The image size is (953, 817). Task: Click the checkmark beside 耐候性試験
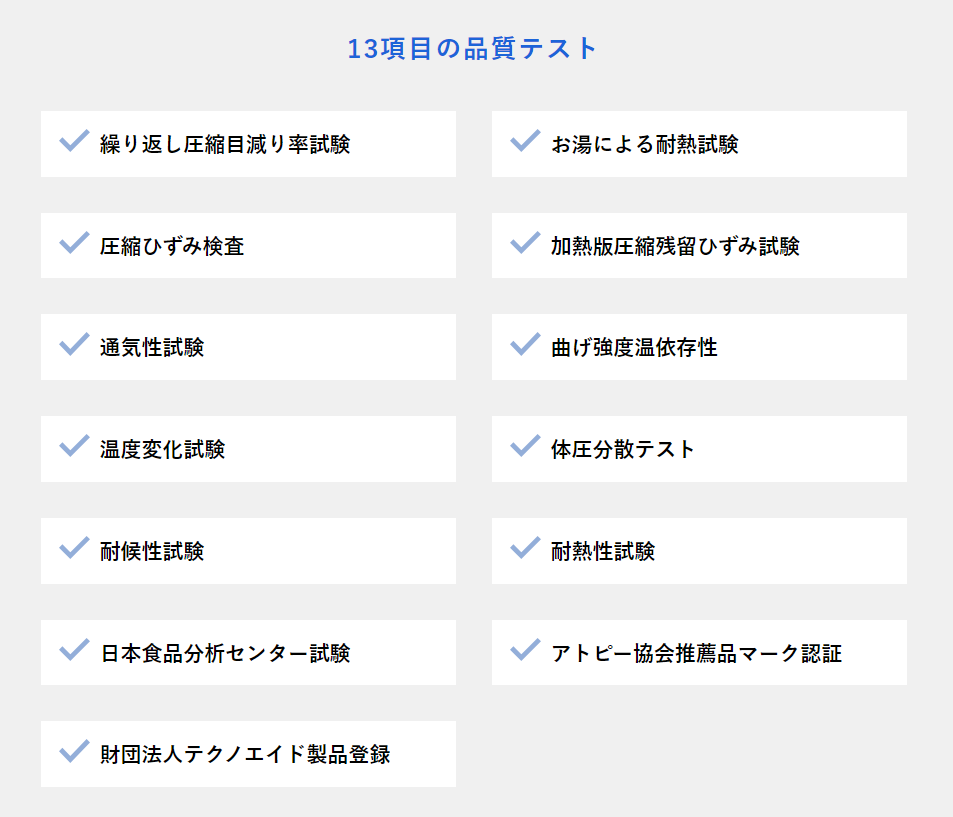pyautogui.click(x=75, y=548)
